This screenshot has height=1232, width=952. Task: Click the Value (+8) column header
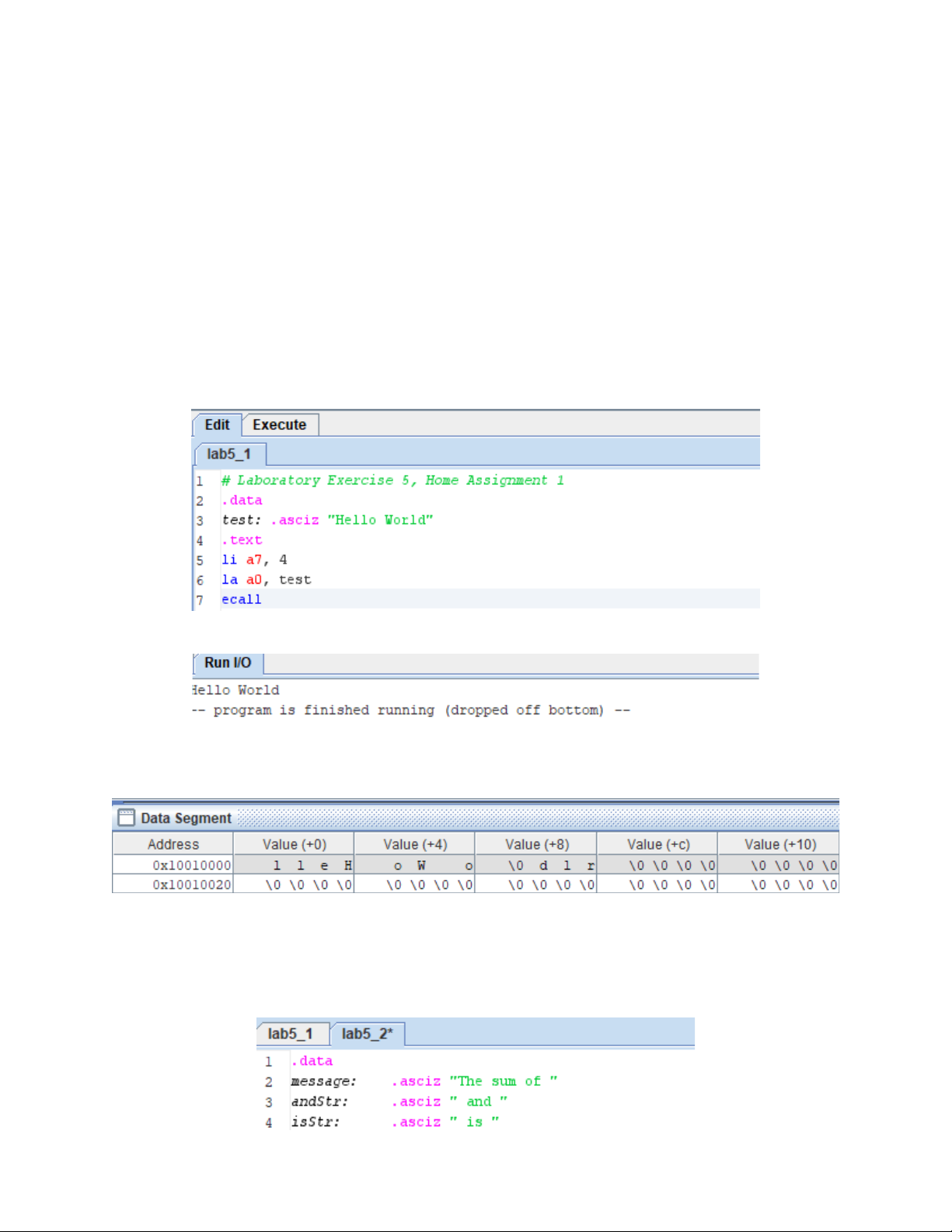pyautogui.click(x=536, y=844)
